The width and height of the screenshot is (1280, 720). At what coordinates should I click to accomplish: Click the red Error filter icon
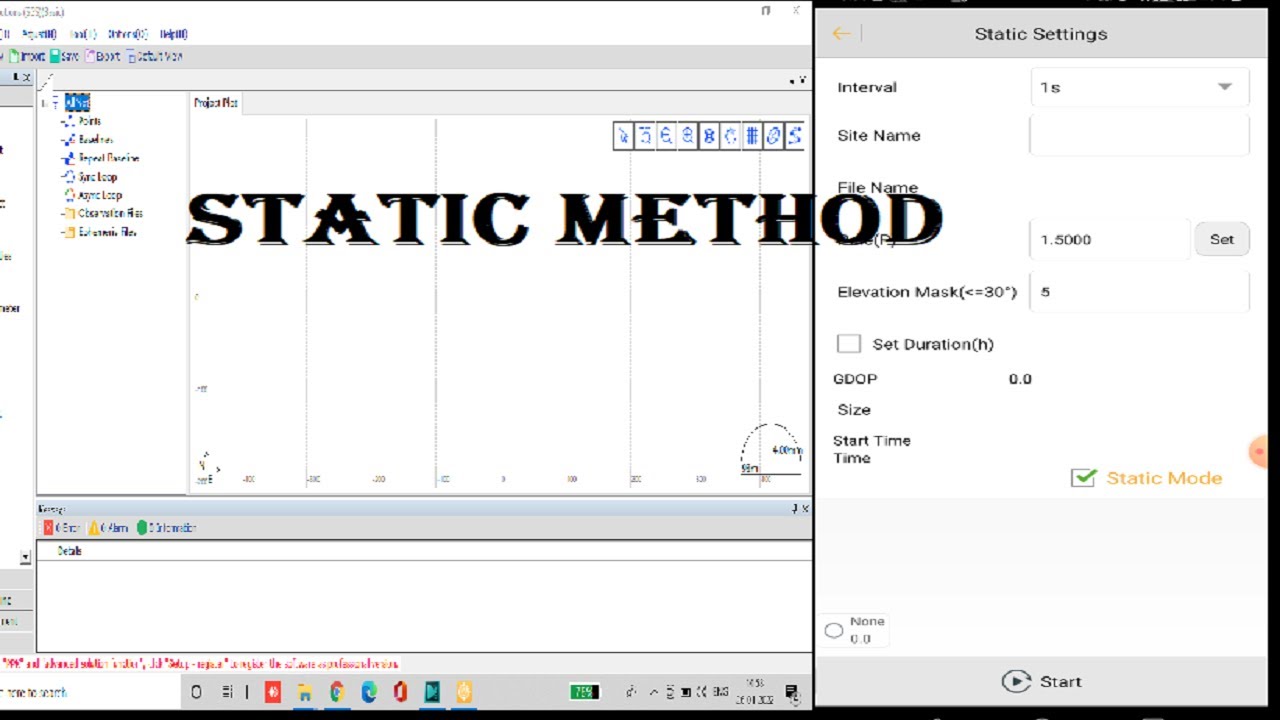pos(48,528)
